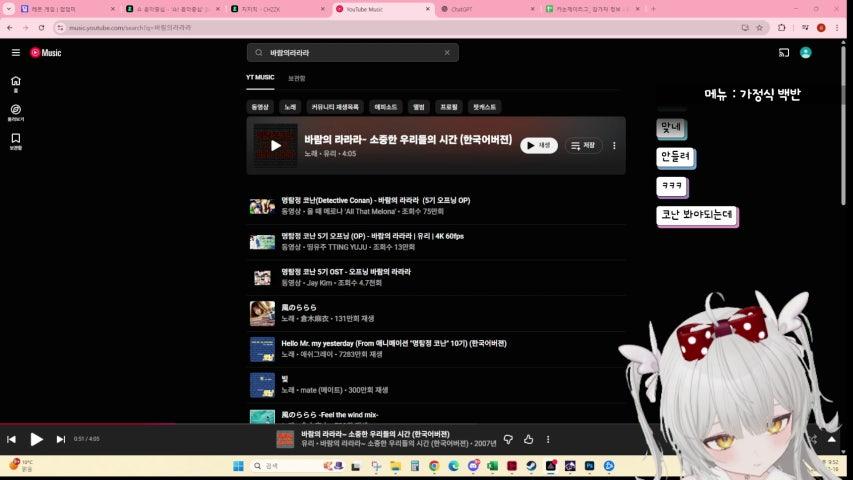Open the Windows Start menu

tap(238, 466)
